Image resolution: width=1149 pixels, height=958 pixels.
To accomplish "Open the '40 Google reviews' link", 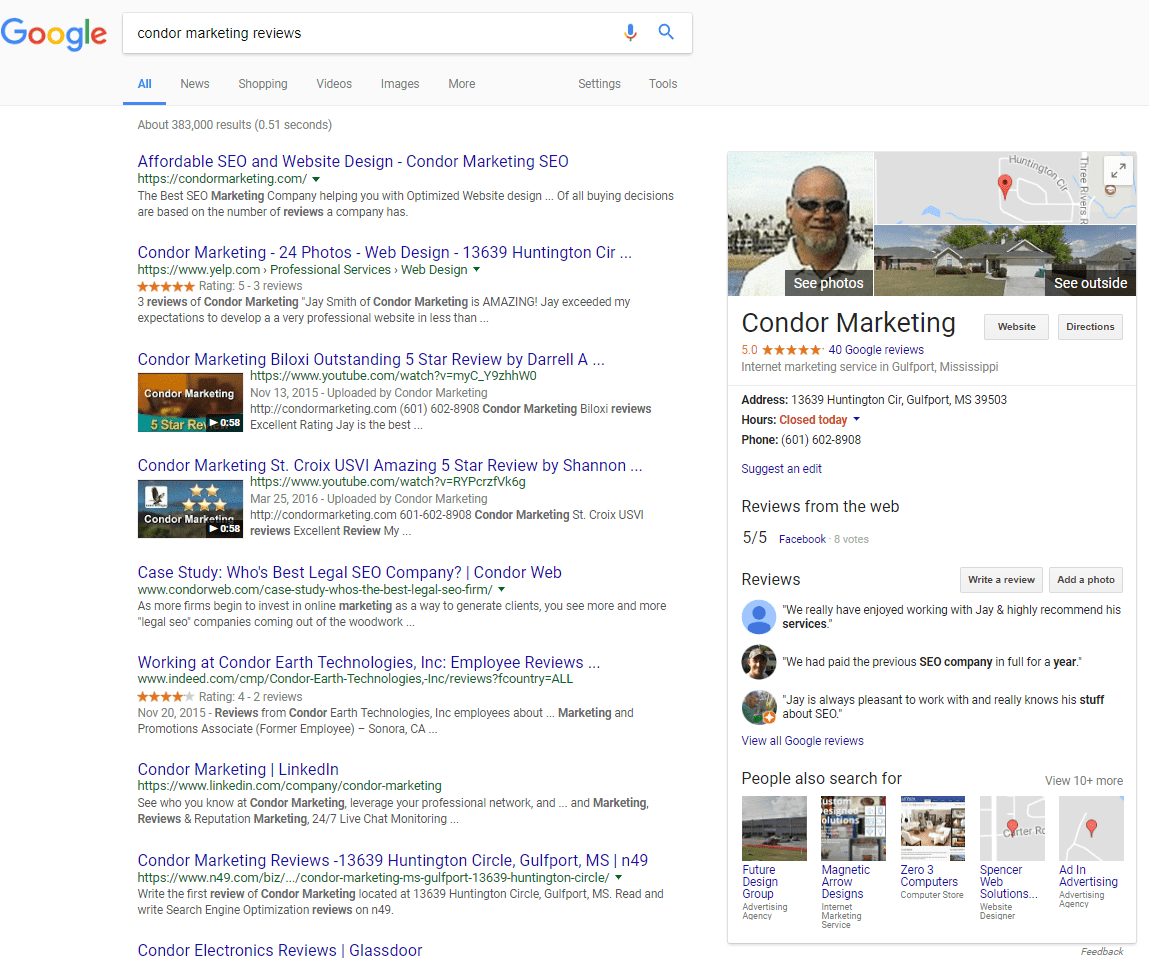I will click(876, 350).
